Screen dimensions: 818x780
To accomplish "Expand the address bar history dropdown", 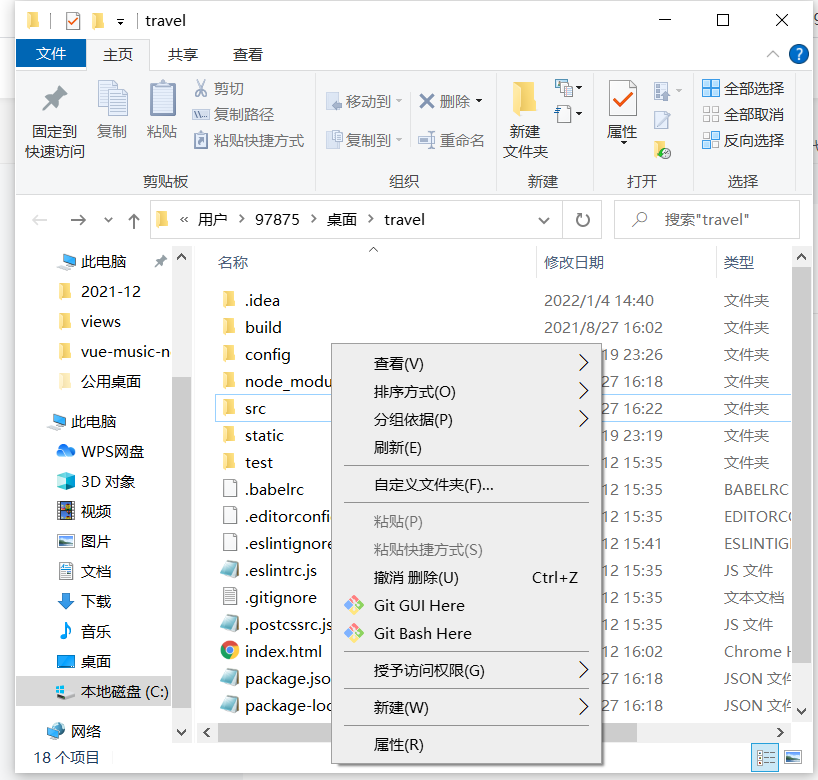I will (544, 220).
